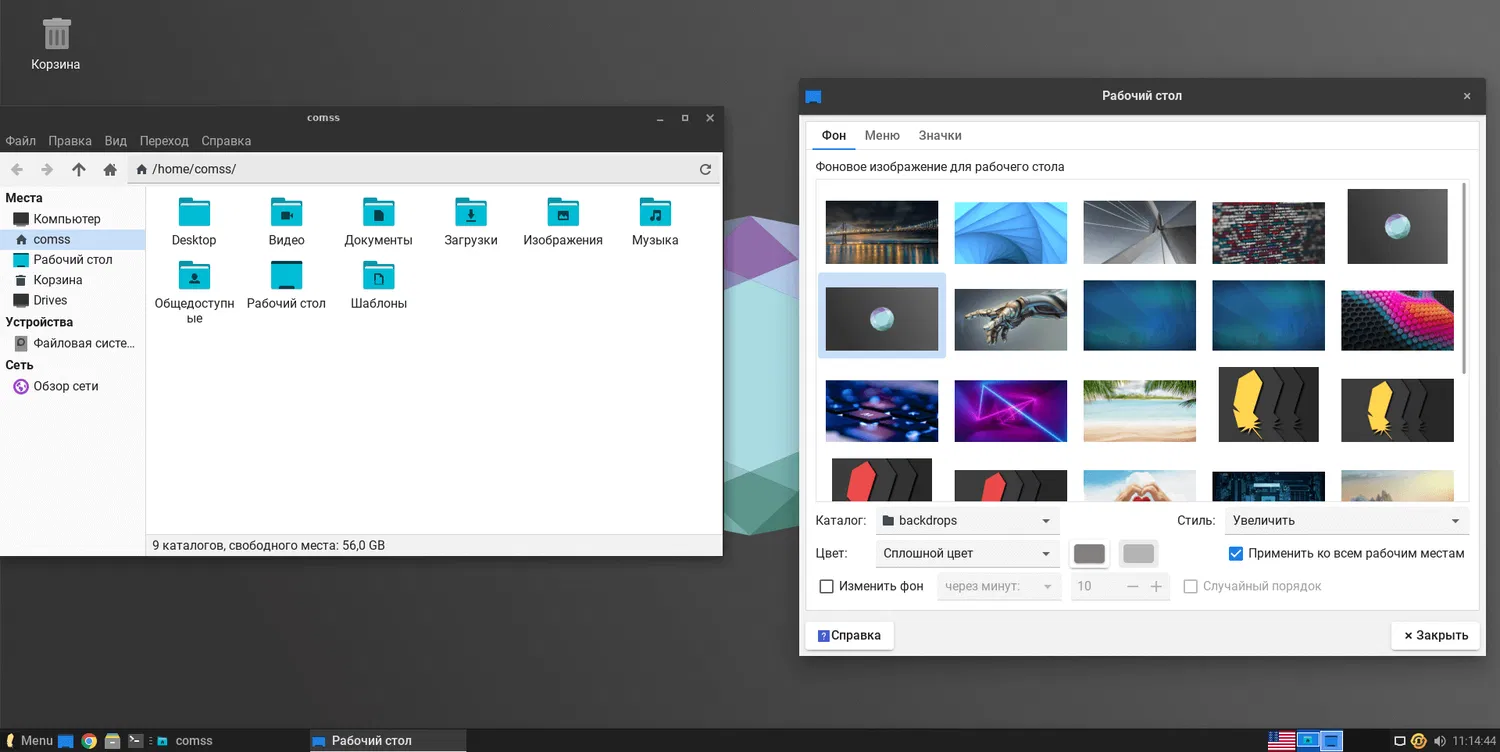Click the white monitor-shaped tray icon

click(1400, 741)
